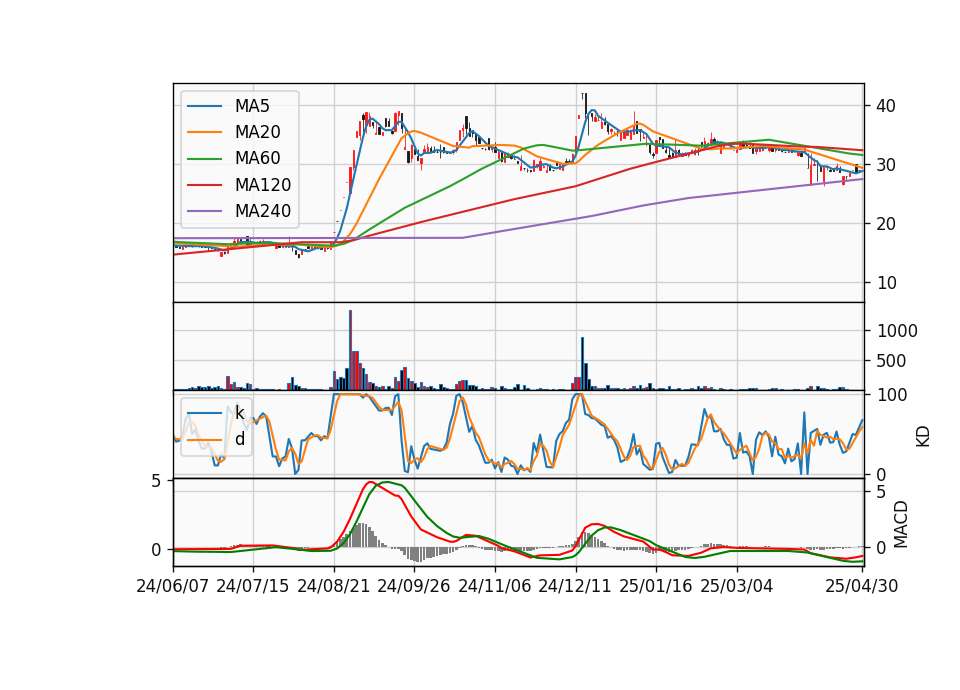Click the MA240 legend label
Screen dimensions: 960x690
[263, 211]
